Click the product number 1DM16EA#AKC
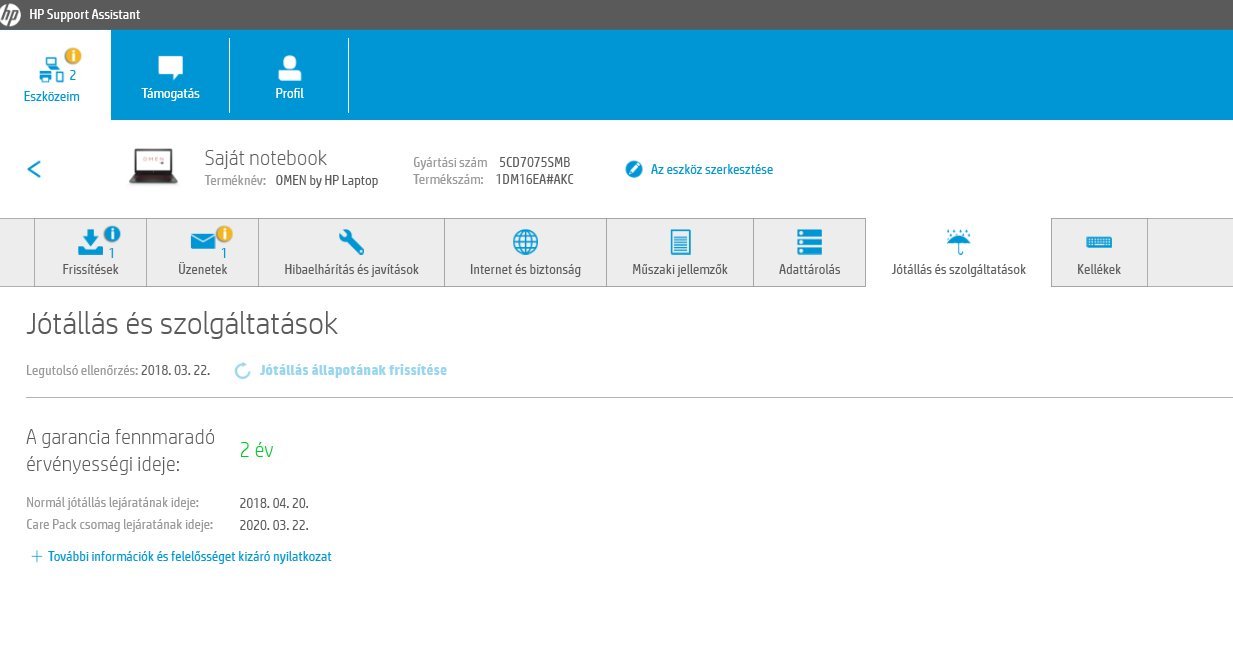This screenshot has height=649, width=1233. (x=535, y=180)
